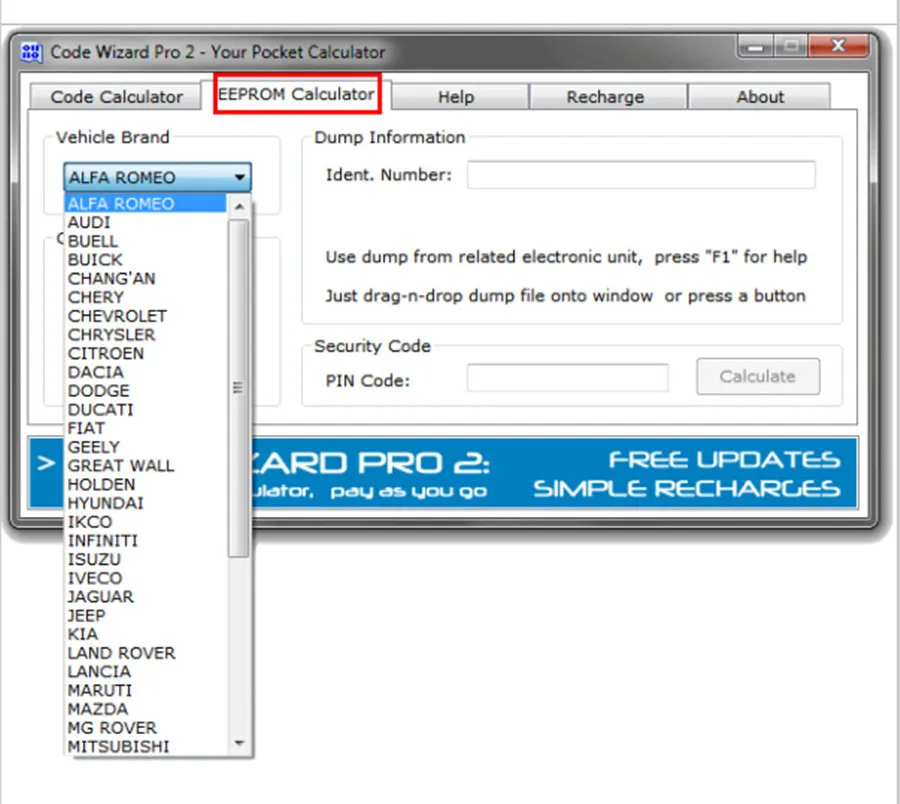This screenshot has height=804, width=900.
Task: Pick CHRYSLER brand entry
Action: (145, 335)
